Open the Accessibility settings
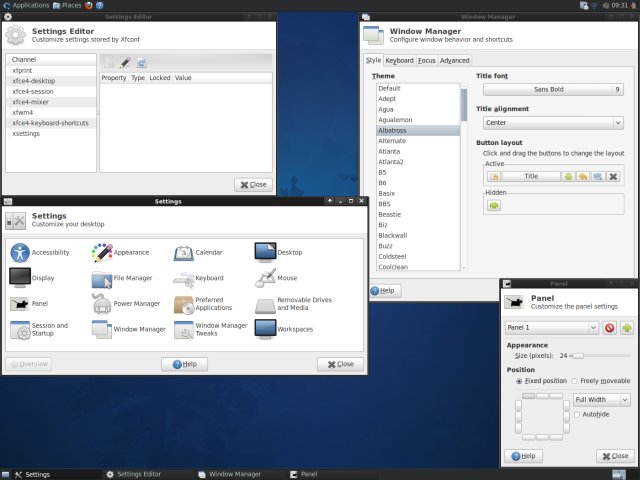The height and width of the screenshot is (480, 640). [x=20, y=252]
